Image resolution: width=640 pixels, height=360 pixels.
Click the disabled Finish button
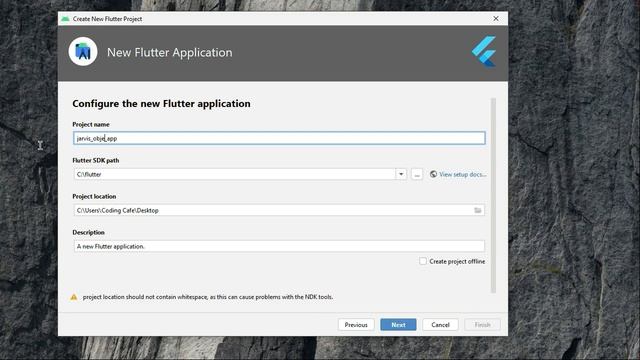pyautogui.click(x=482, y=325)
